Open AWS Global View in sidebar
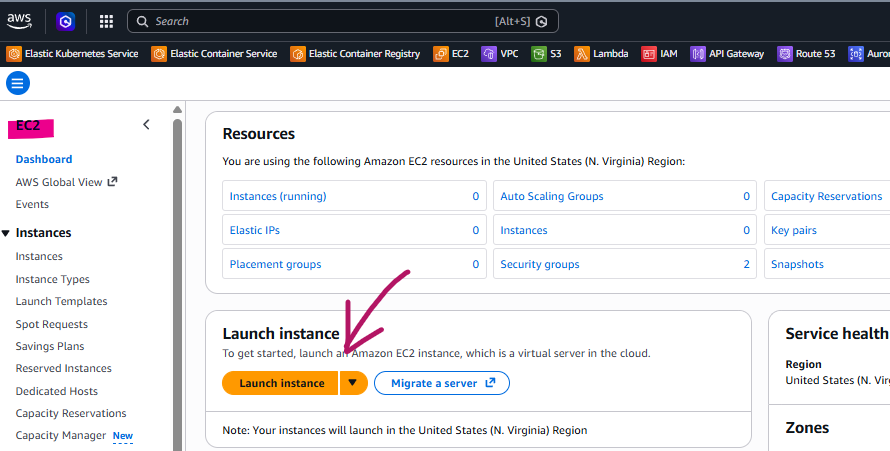This screenshot has width=890, height=451. click(59, 182)
